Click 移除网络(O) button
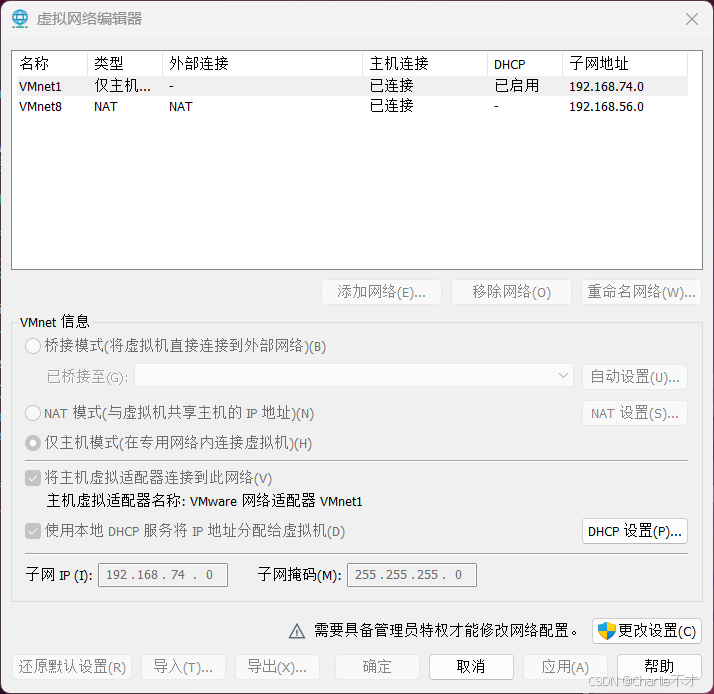 click(511, 291)
